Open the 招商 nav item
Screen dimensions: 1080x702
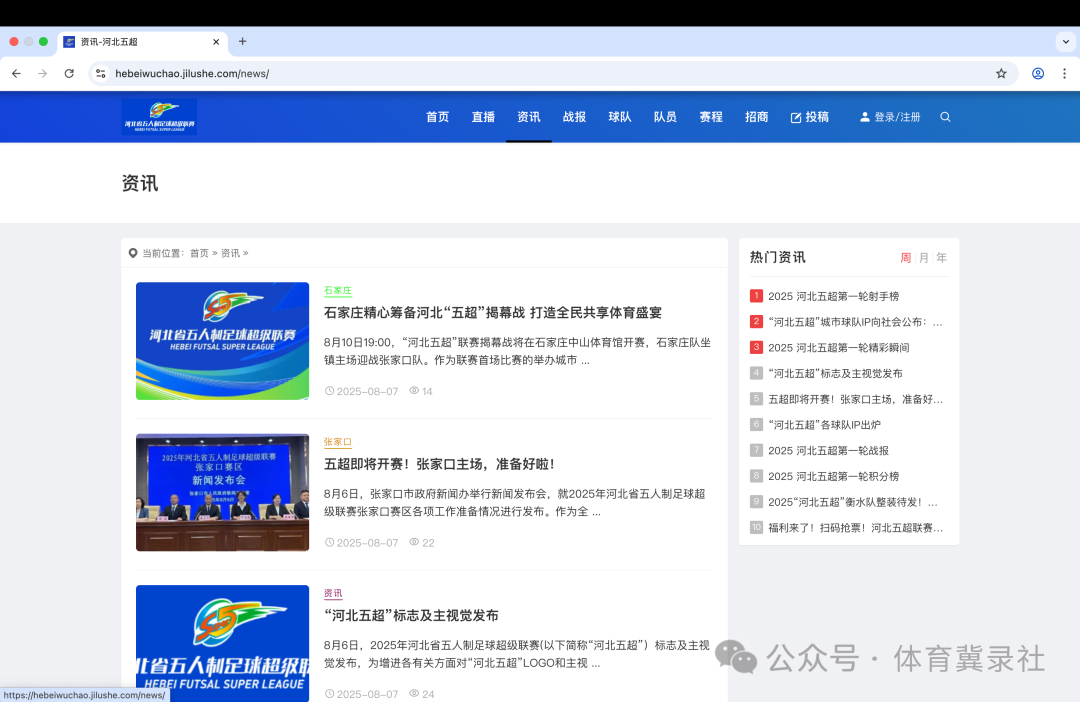point(756,117)
